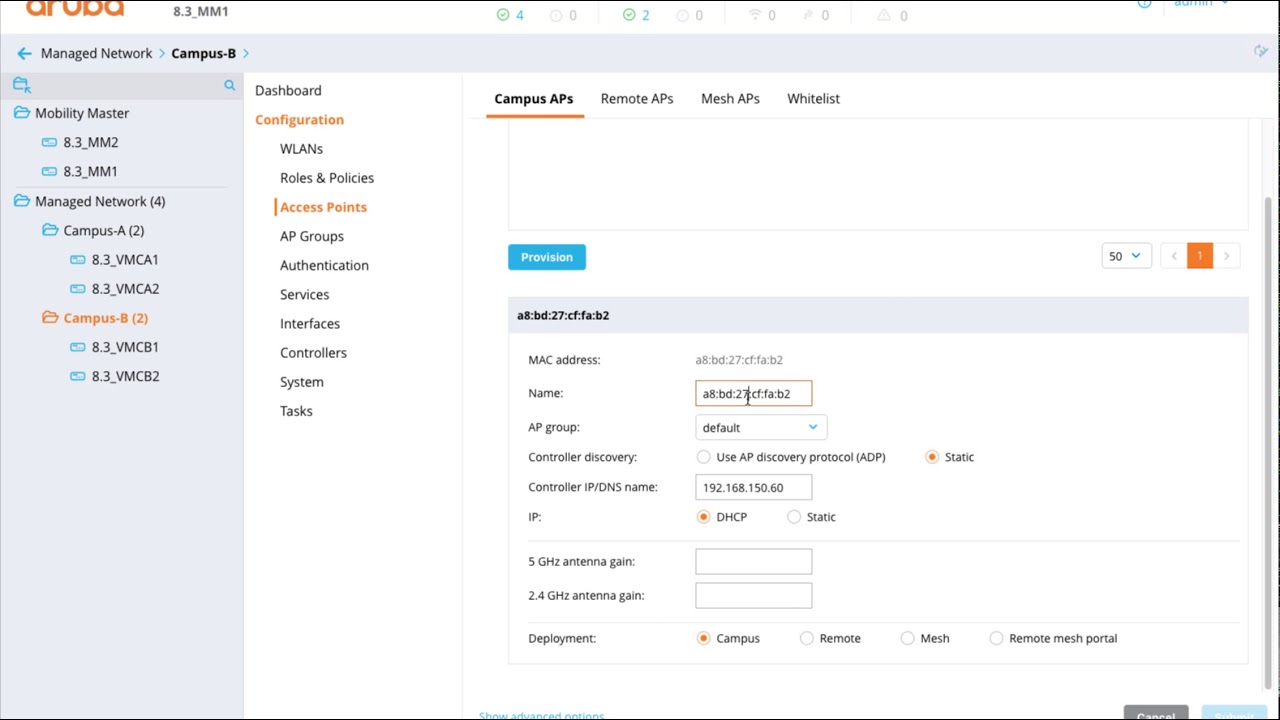The image size is (1280, 720).
Task: Select Remote mesh portal deployment
Action: 996,638
